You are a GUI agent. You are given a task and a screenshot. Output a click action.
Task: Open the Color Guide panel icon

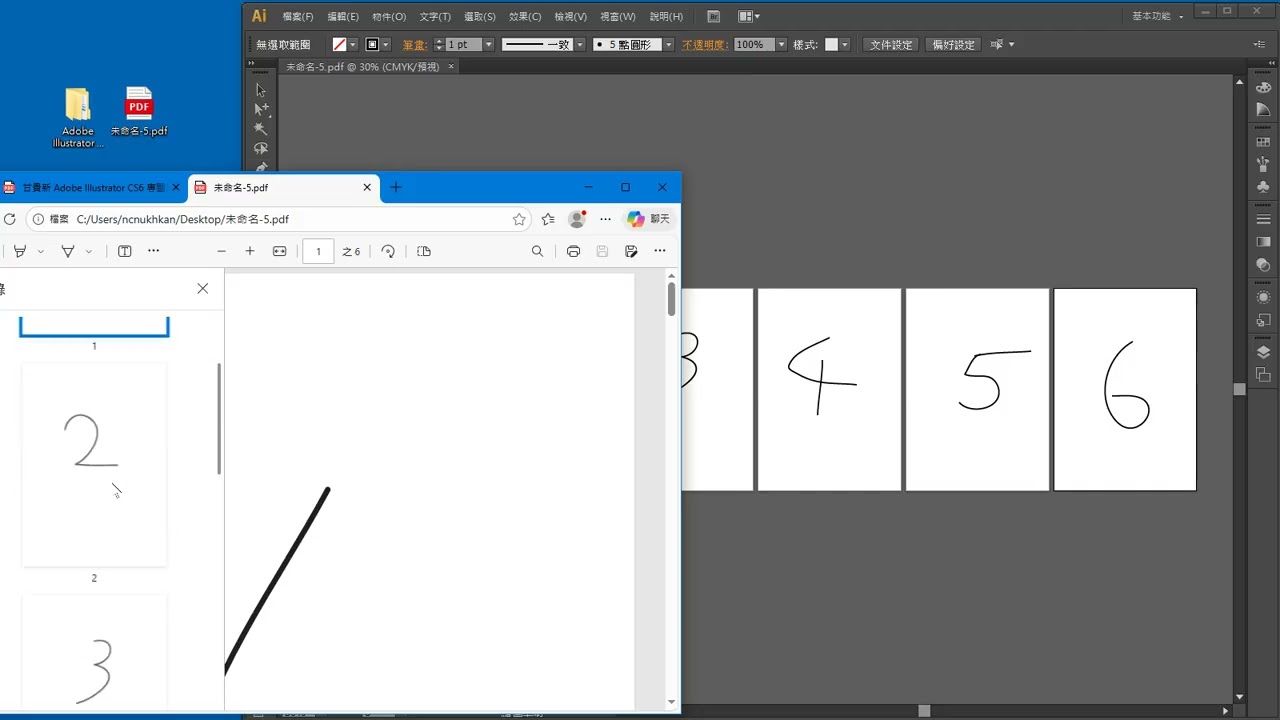[1263, 110]
